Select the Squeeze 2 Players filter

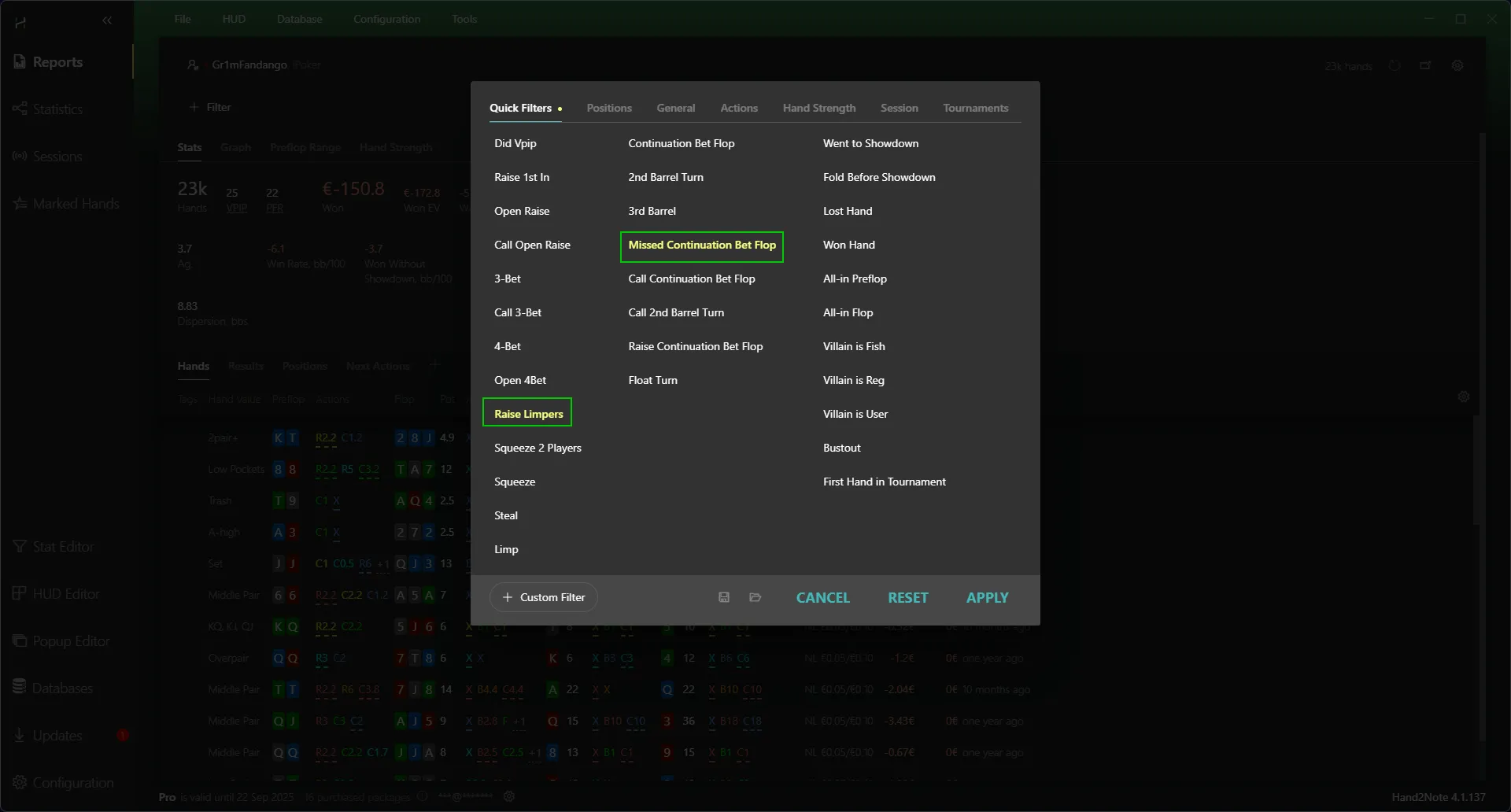coord(538,448)
